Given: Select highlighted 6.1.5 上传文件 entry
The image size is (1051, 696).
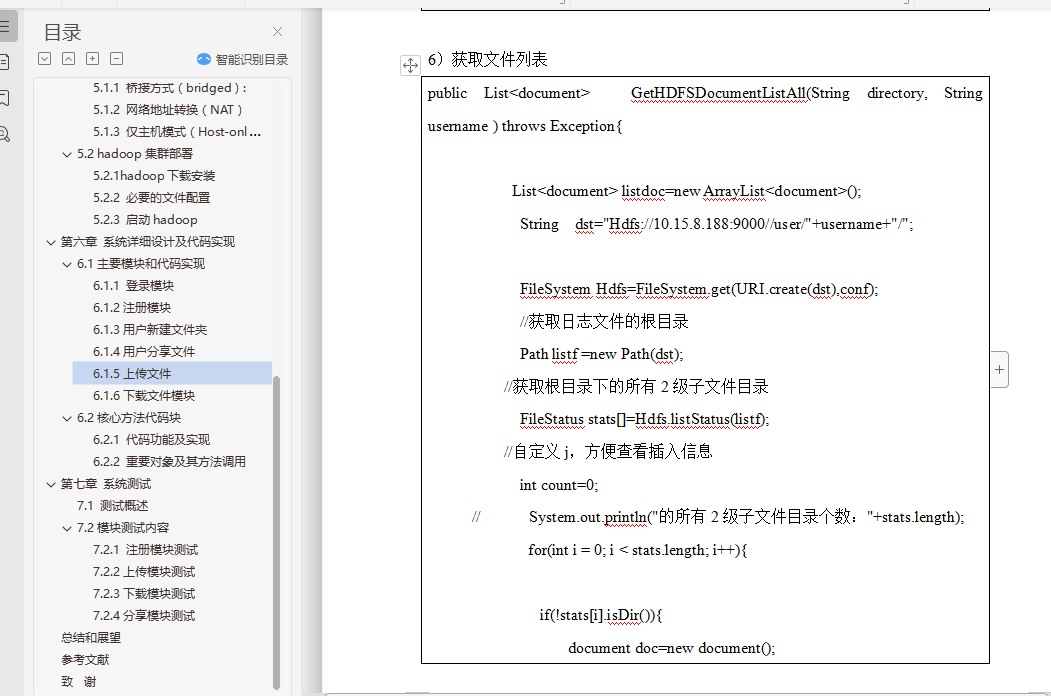Looking at the screenshot, I should pyautogui.click(x=172, y=373).
